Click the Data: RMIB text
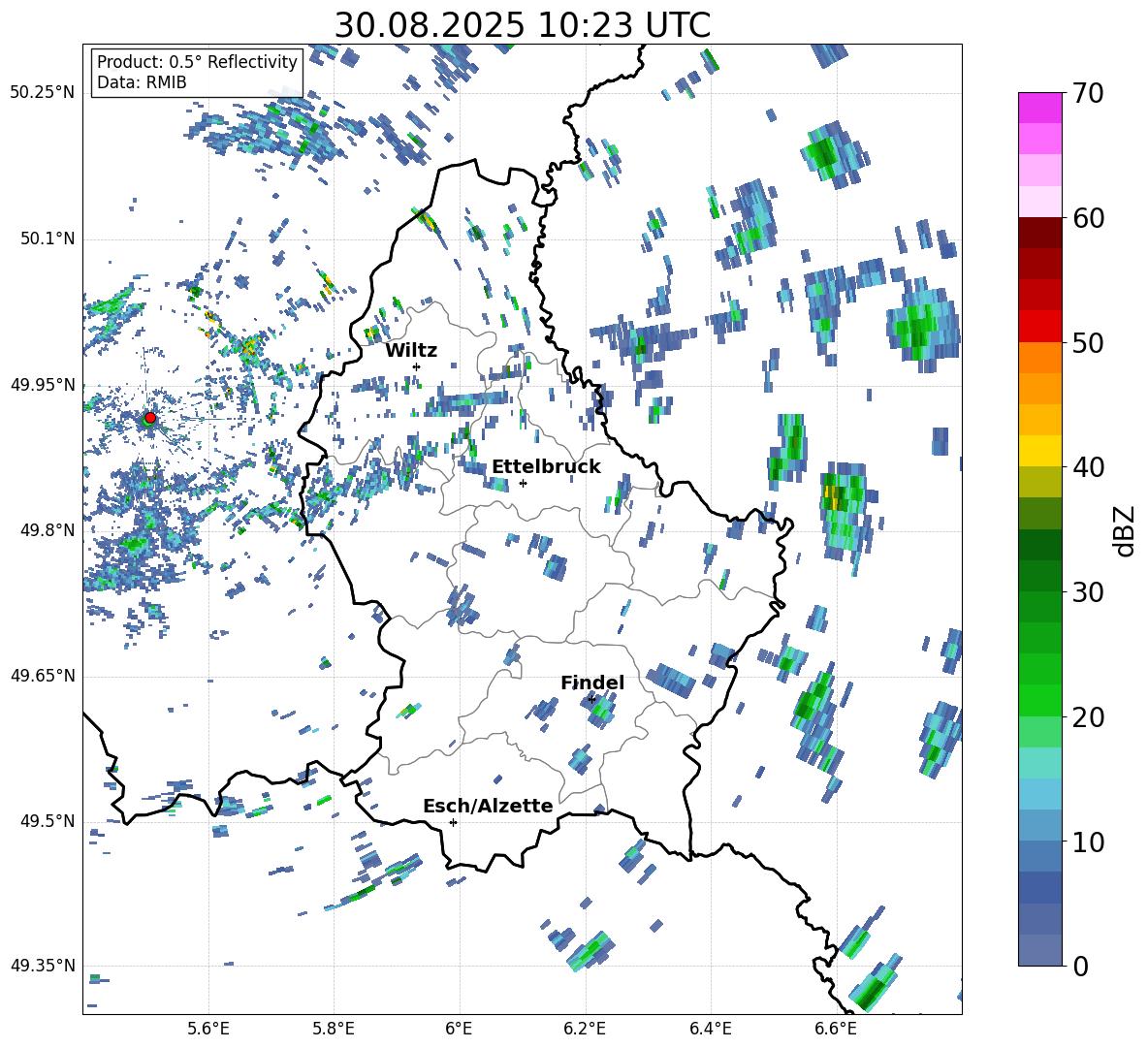The width and height of the screenshot is (1148, 1048). click(x=142, y=82)
